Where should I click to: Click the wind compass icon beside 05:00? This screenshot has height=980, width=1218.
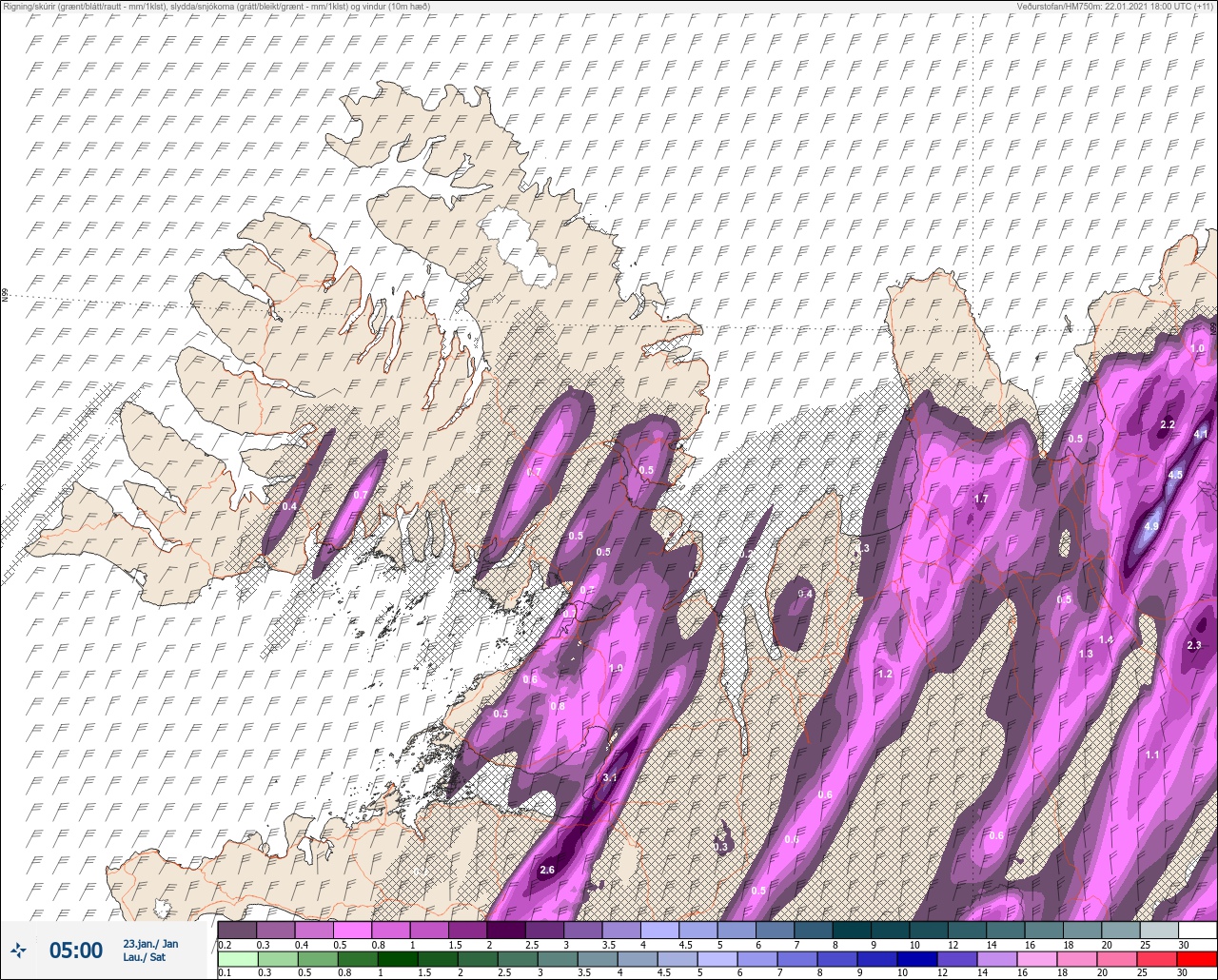pos(19,950)
